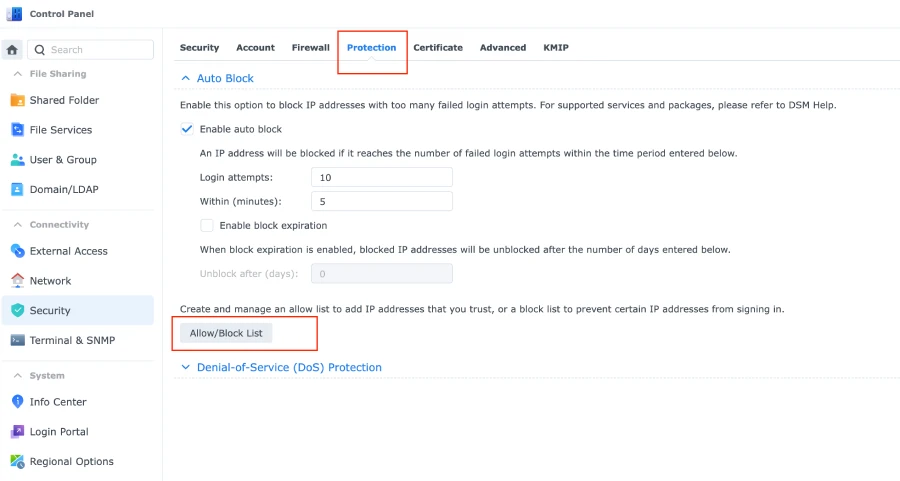Focus the Control Panel search box

point(91,50)
